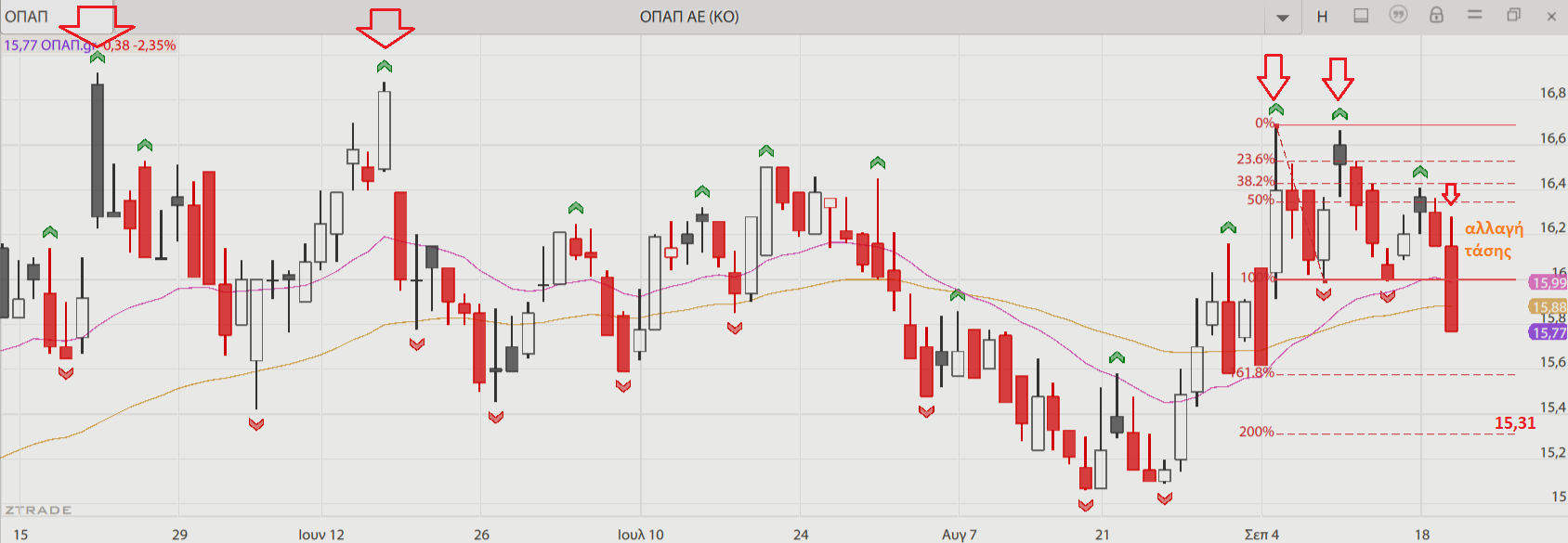
Task: Click the 18 date axis label
Action: pos(1422,535)
